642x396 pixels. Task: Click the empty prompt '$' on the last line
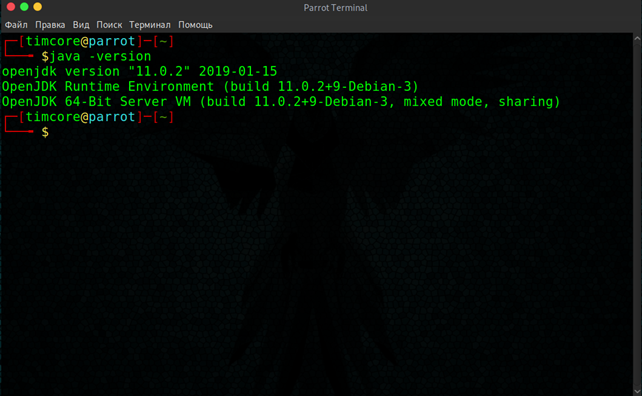tap(45, 132)
